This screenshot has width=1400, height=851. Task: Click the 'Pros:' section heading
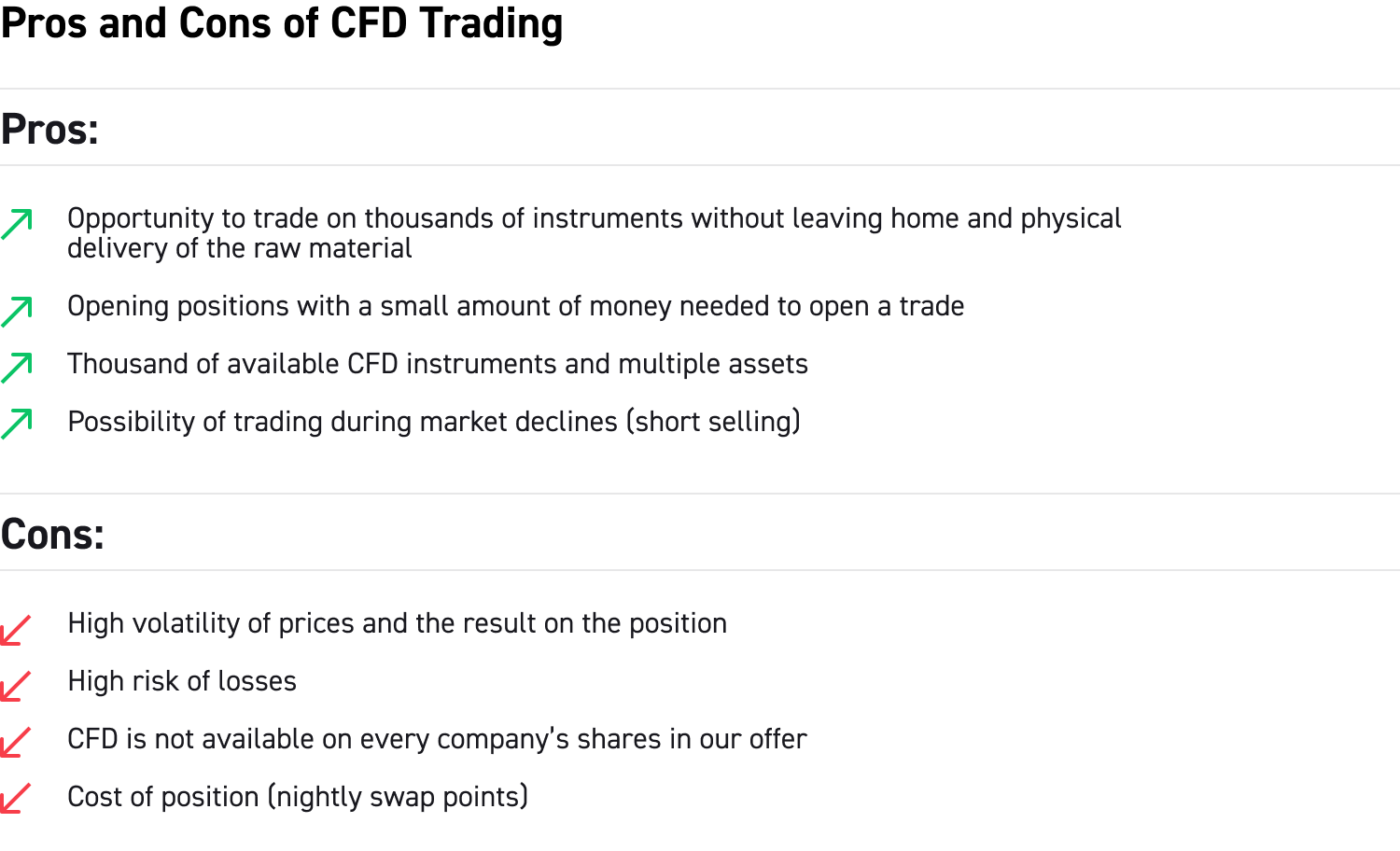click(x=49, y=129)
